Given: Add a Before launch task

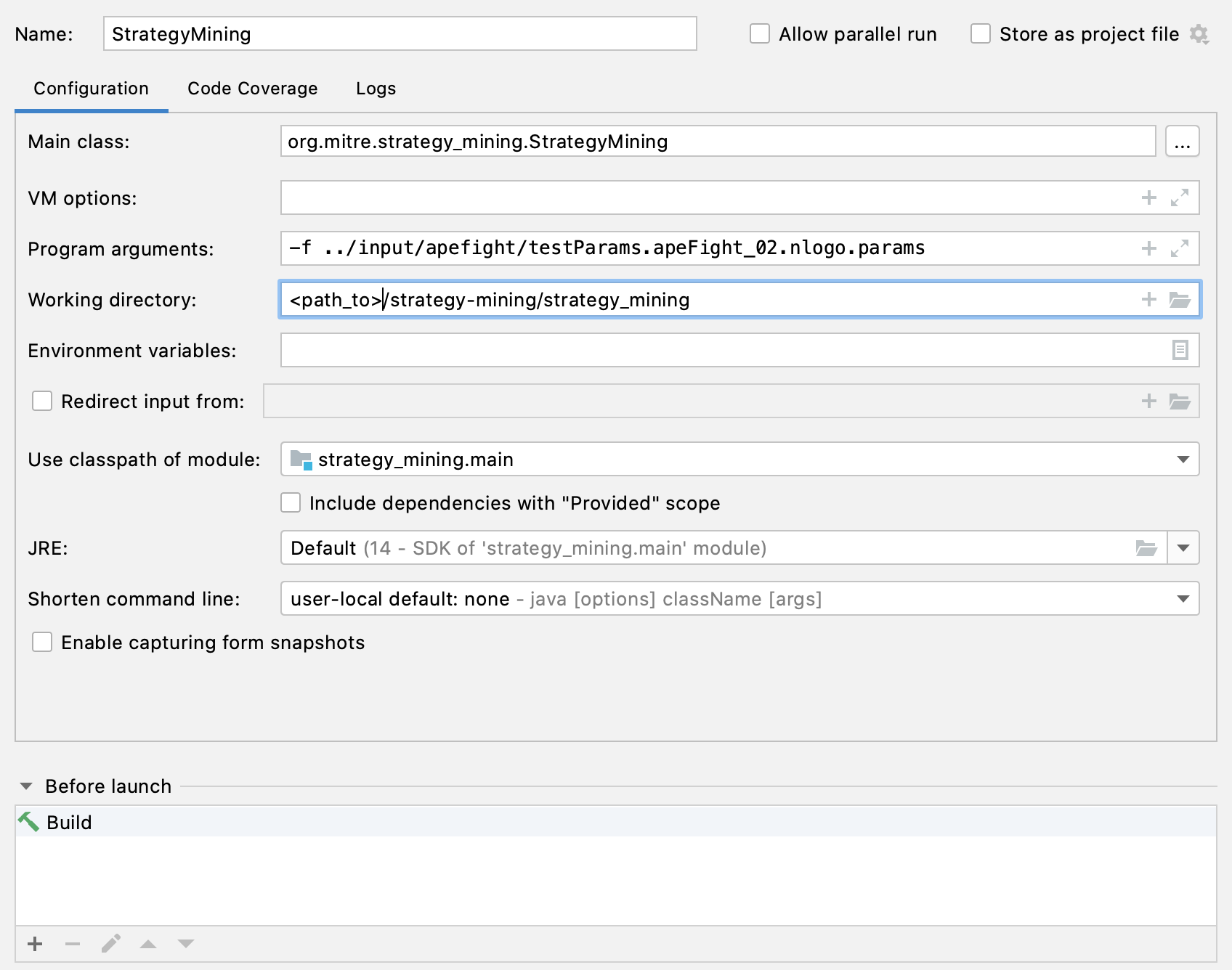Looking at the screenshot, I should [x=35, y=944].
